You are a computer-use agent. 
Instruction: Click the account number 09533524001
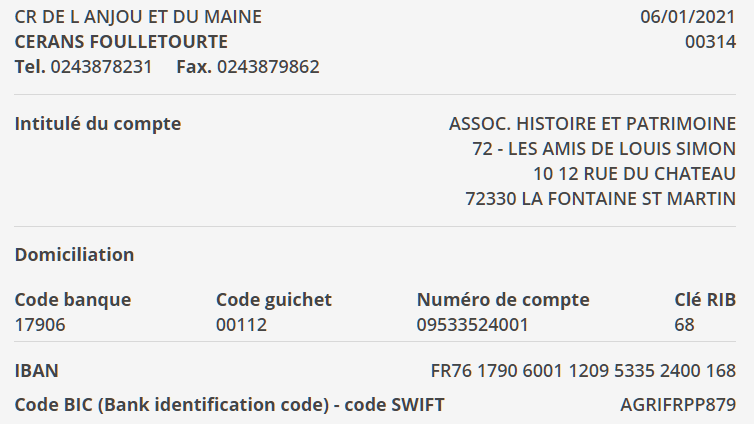point(472,325)
